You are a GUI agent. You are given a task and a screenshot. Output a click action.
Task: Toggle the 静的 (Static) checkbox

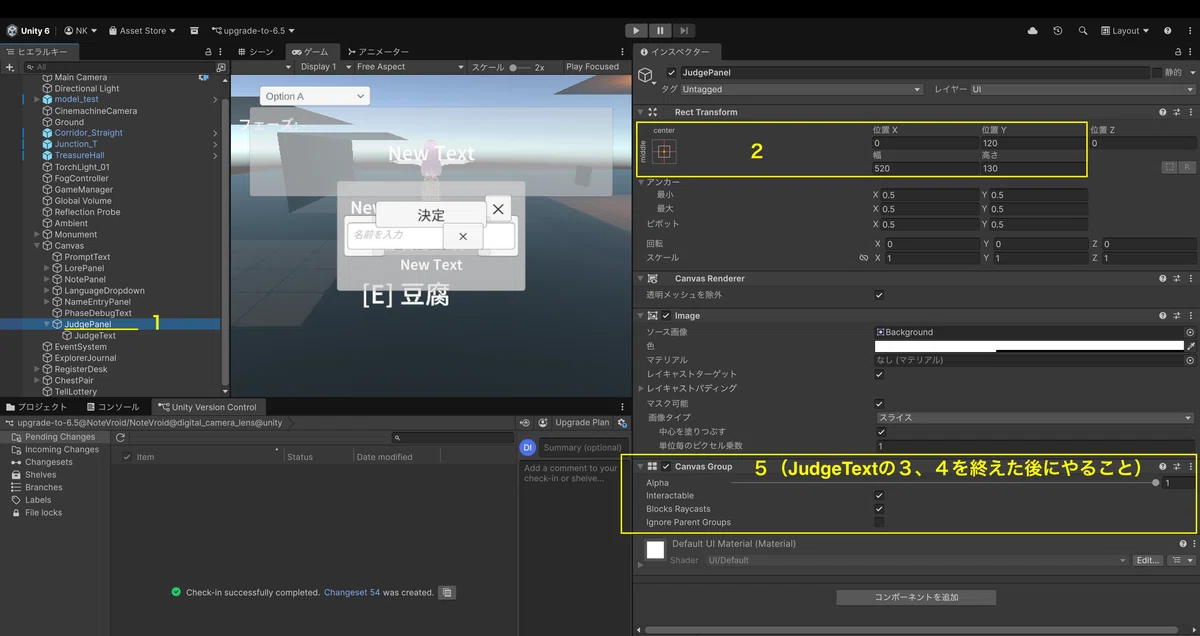coord(1157,73)
